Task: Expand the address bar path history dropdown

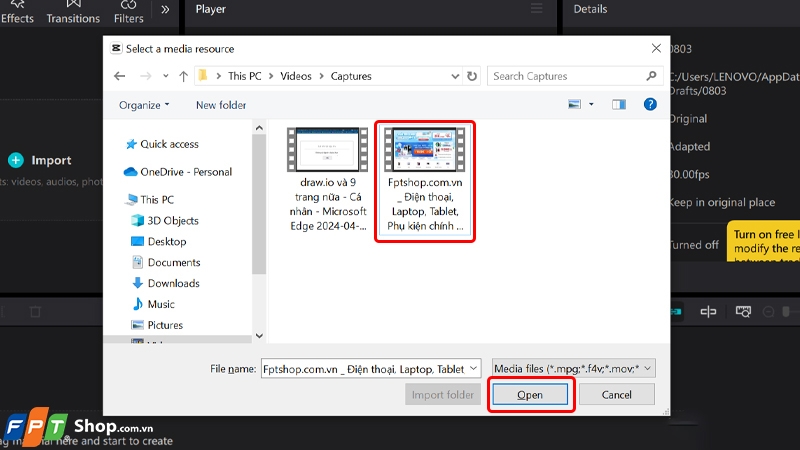Action: coord(455,76)
